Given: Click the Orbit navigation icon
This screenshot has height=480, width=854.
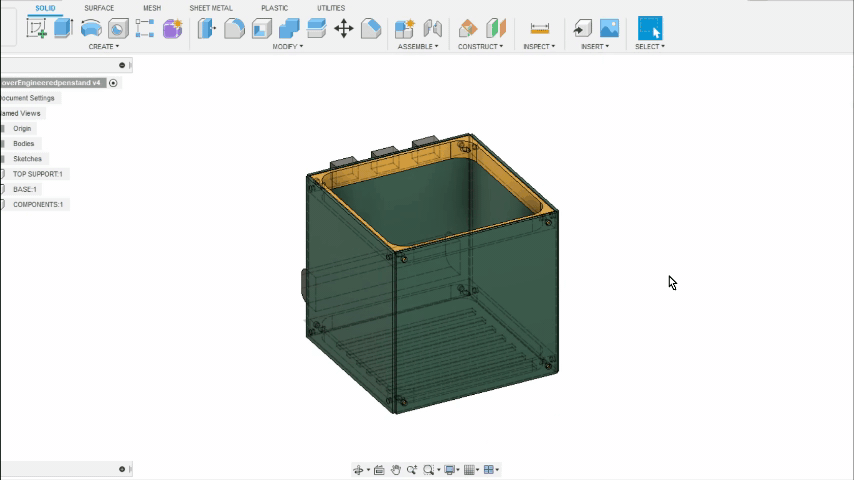Looking at the screenshot, I should (x=358, y=470).
